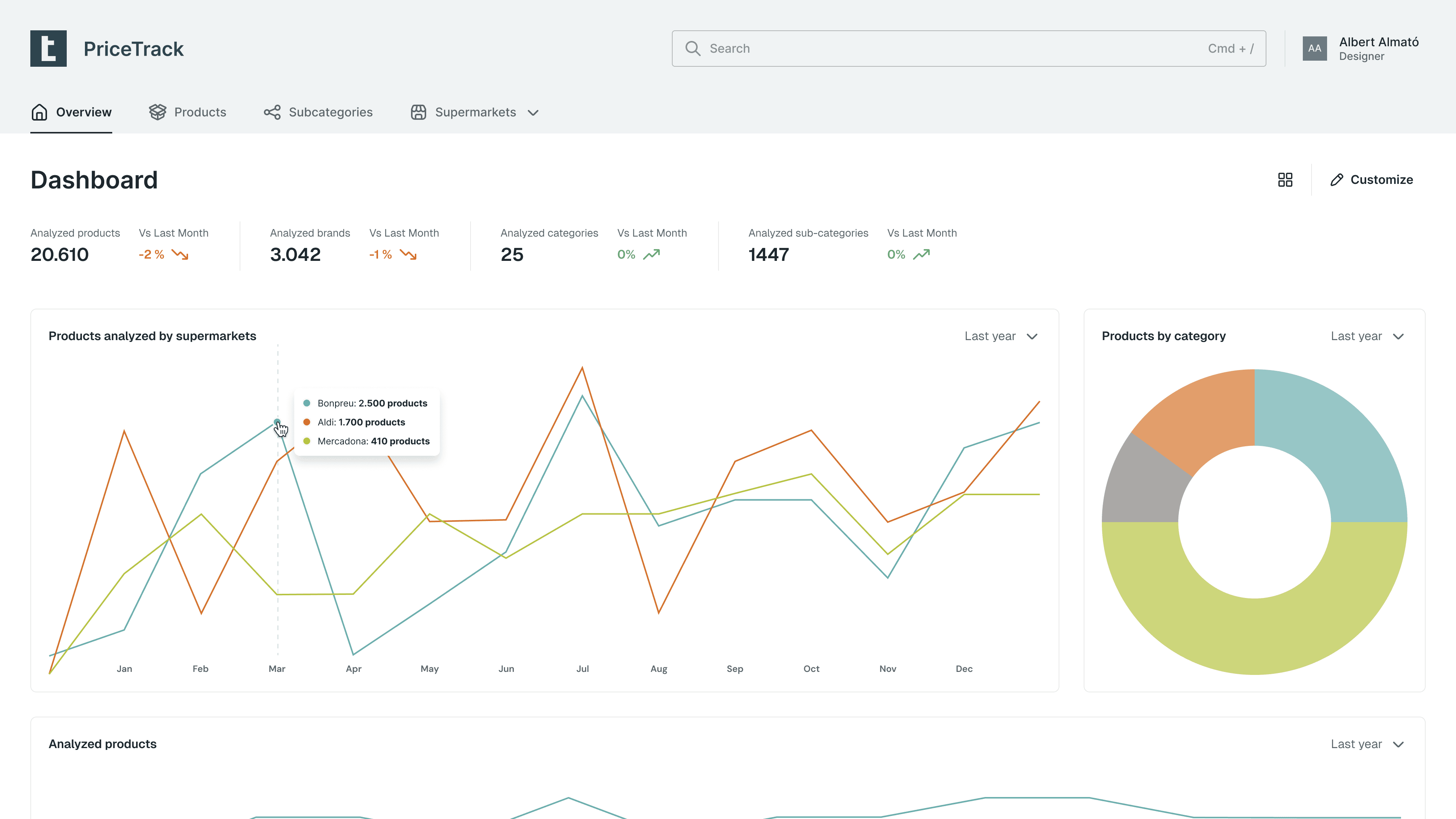
Task: Click the Overview home icon
Action: click(x=39, y=112)
